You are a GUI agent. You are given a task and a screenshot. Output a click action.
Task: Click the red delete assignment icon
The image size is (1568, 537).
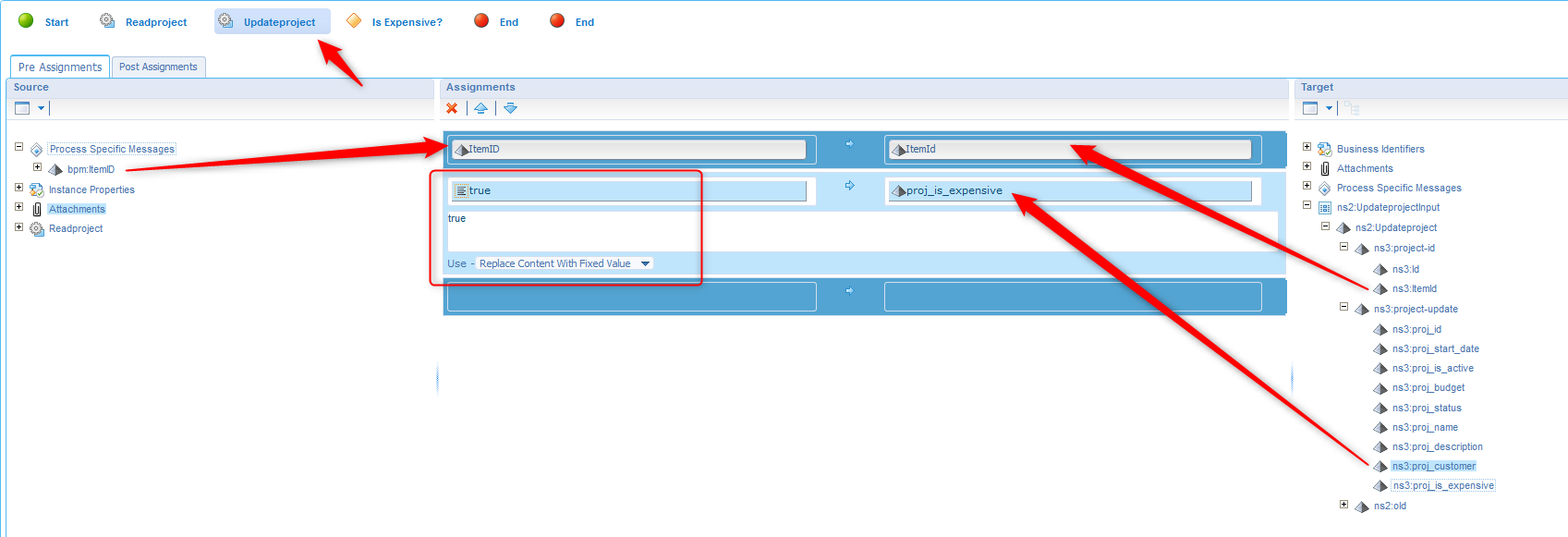452,108
